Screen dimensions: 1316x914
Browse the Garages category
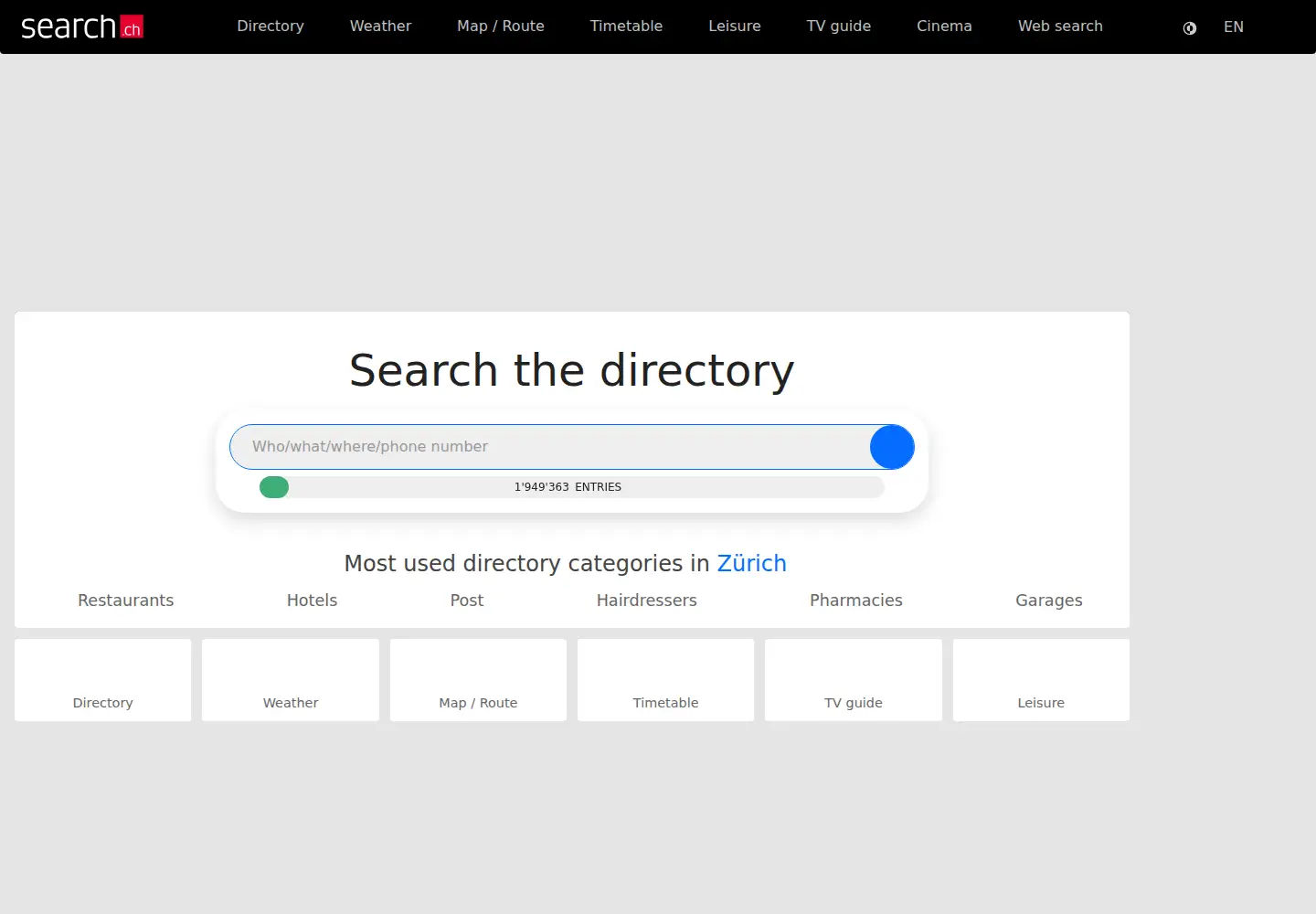tap(1049, 600)
